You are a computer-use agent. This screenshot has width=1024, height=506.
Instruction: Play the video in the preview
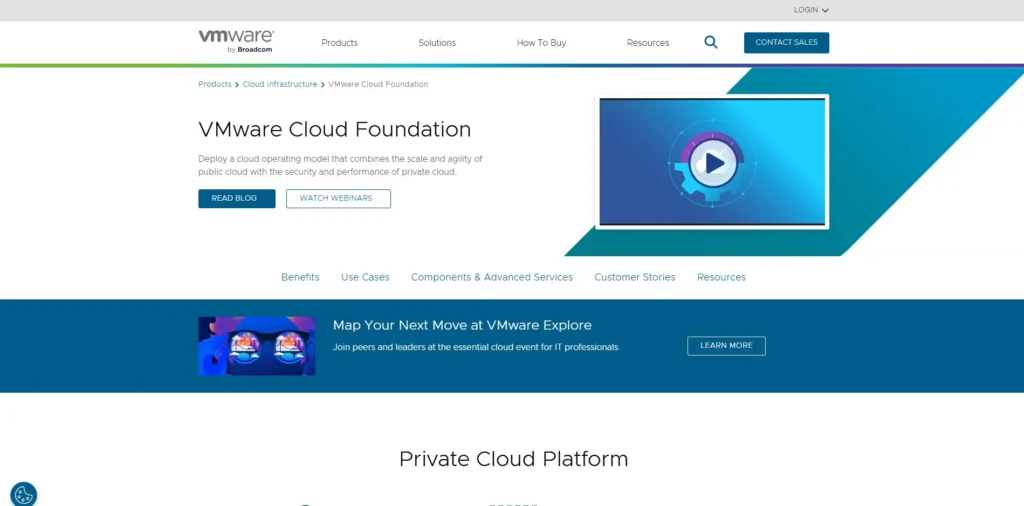click(712, 163)
